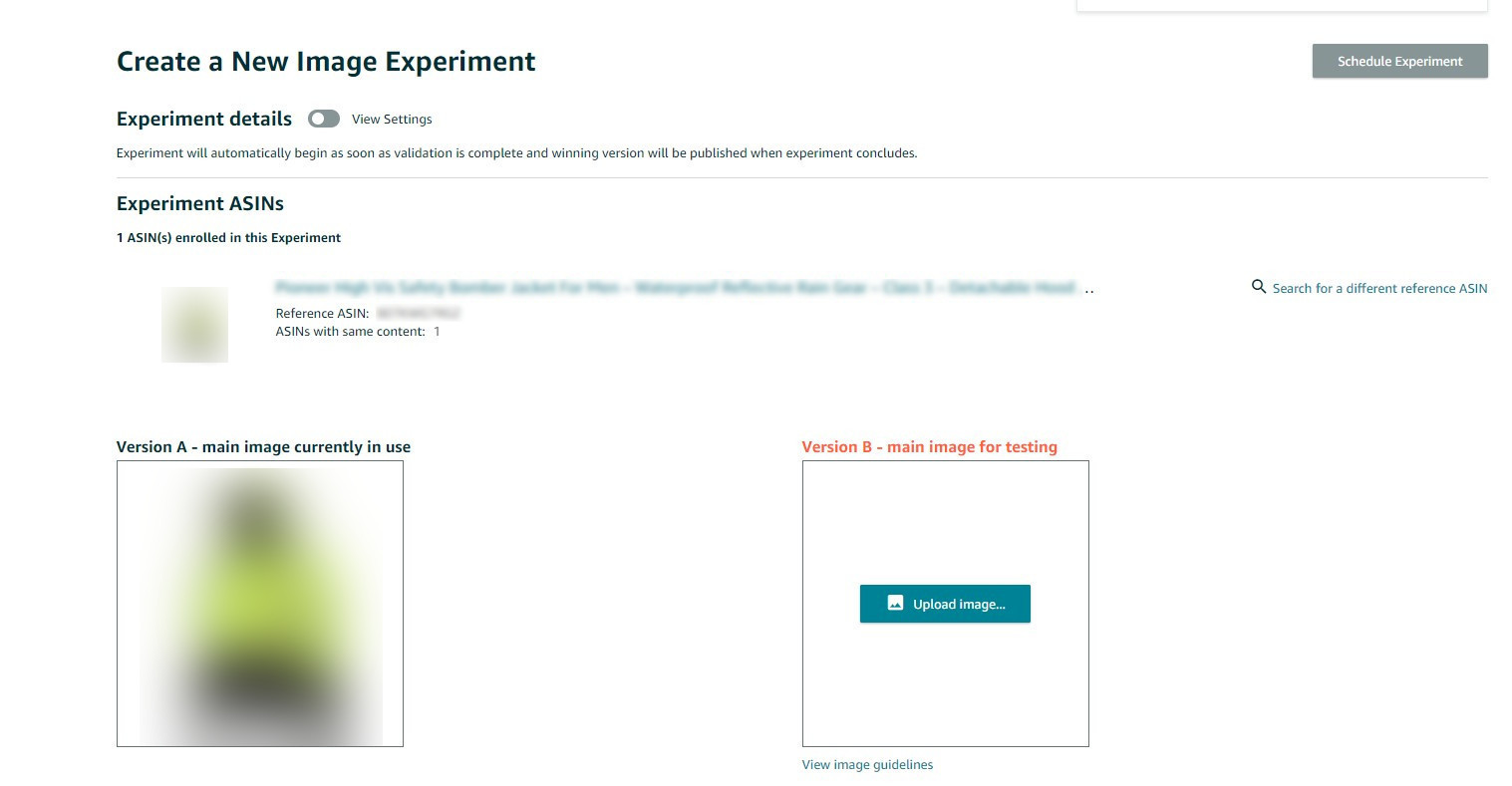Click the View Settings label text
The image size is (1512, 786).
tap(392, 120)
